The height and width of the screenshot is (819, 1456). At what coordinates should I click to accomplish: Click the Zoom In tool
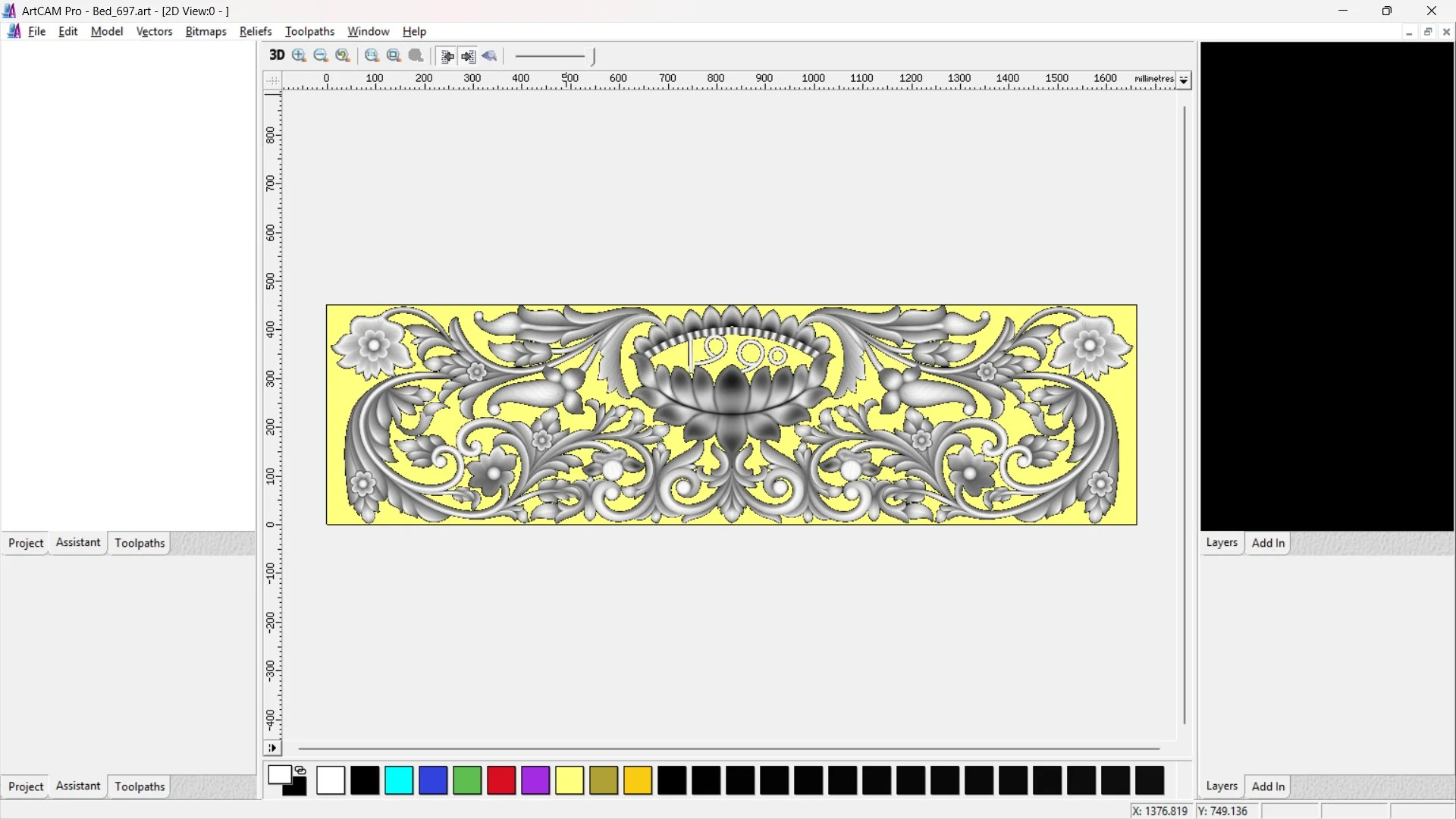click(299, 55)
